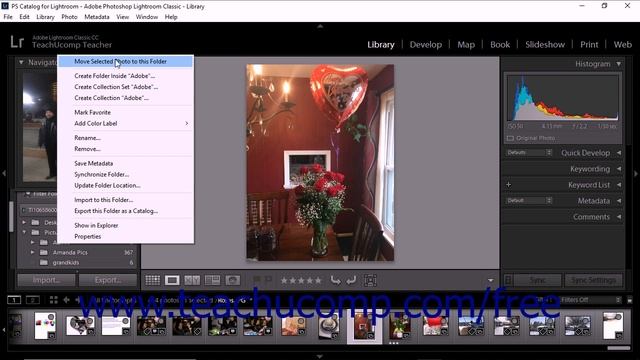The height and width of the screenshot is (360, 640).
Task: Click the draw face region icon
Action: coord(370,280)
